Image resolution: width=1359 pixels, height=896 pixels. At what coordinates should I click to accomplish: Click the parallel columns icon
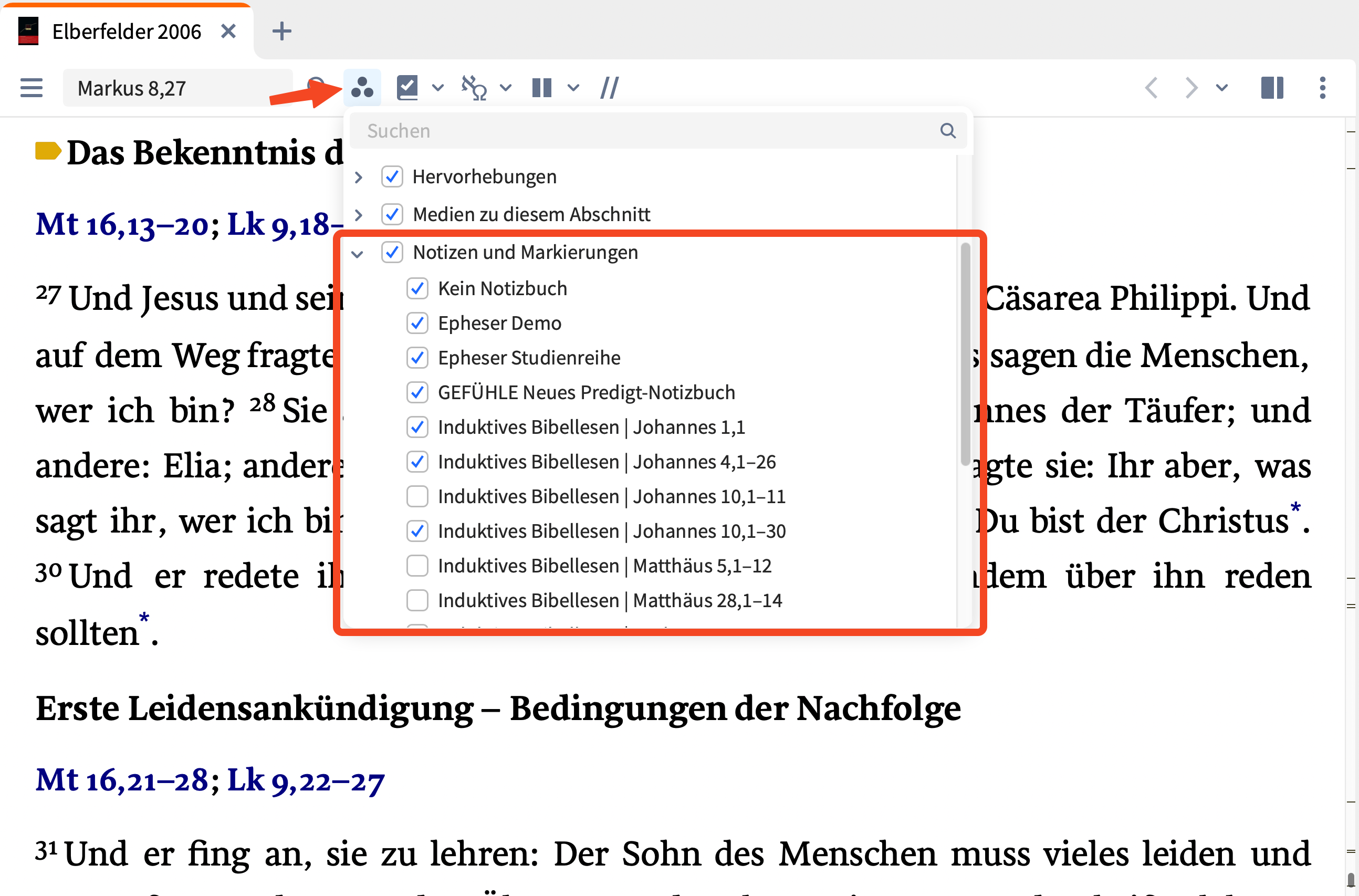[x=541, y=88]
